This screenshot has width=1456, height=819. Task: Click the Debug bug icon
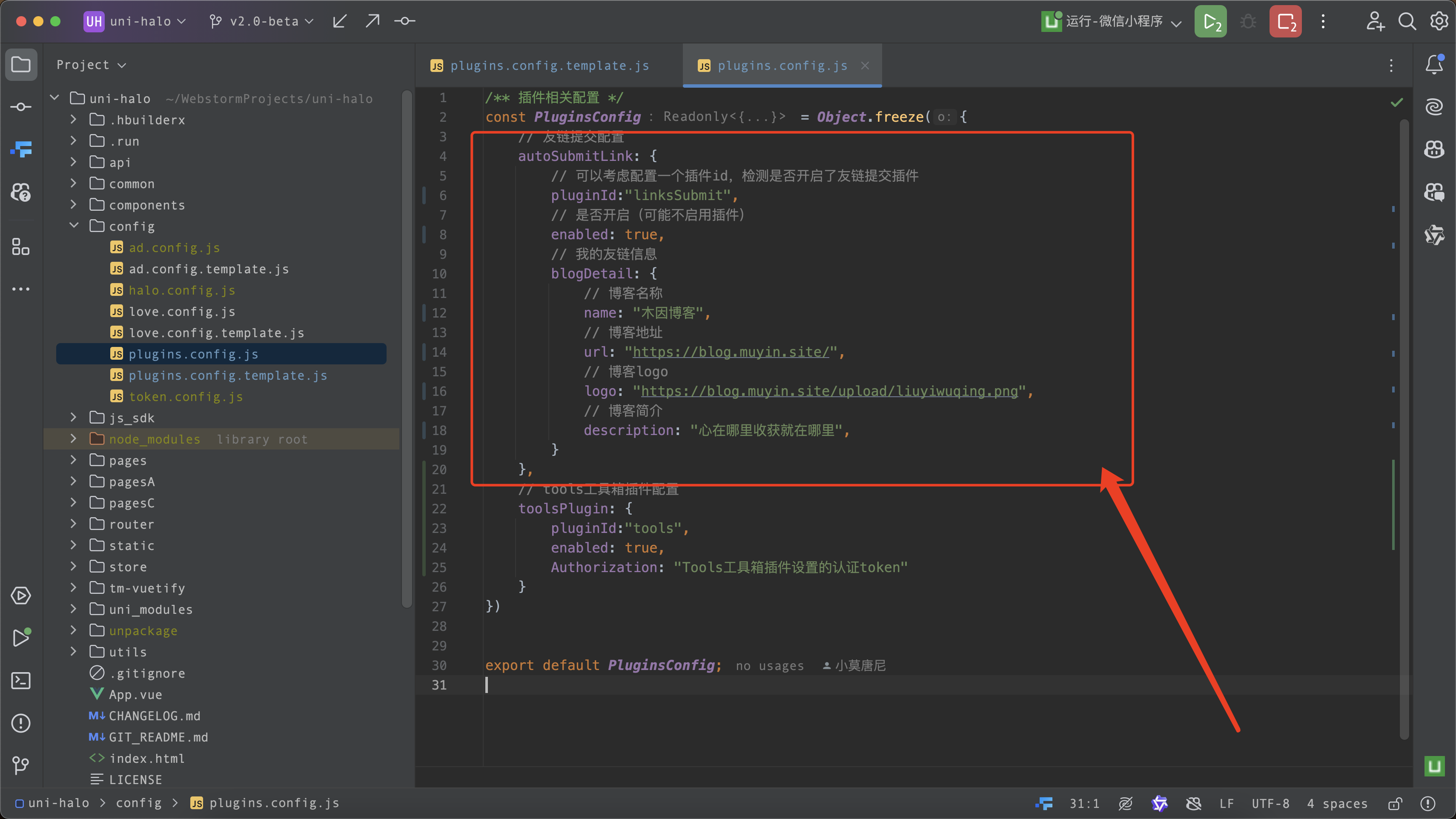(1248, 21)
